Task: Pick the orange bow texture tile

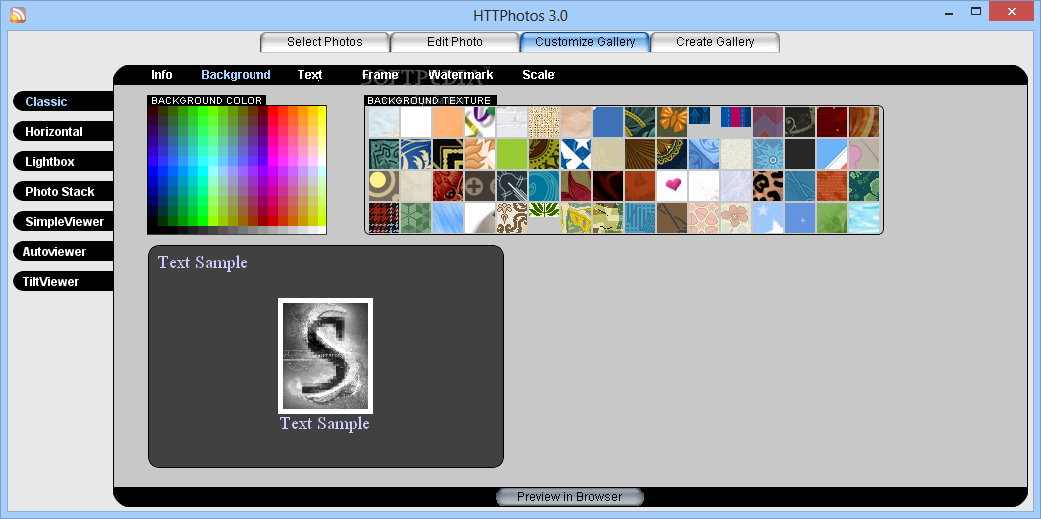Action: point(673,122)
